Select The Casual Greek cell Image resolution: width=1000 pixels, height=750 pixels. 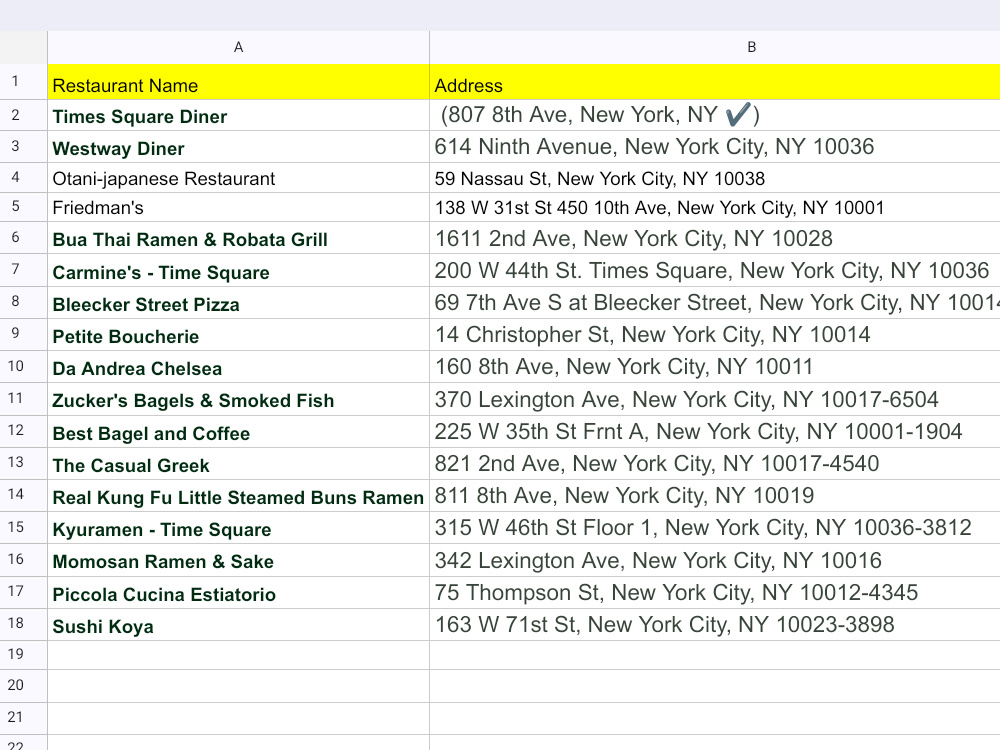click(x=239, y=464)
